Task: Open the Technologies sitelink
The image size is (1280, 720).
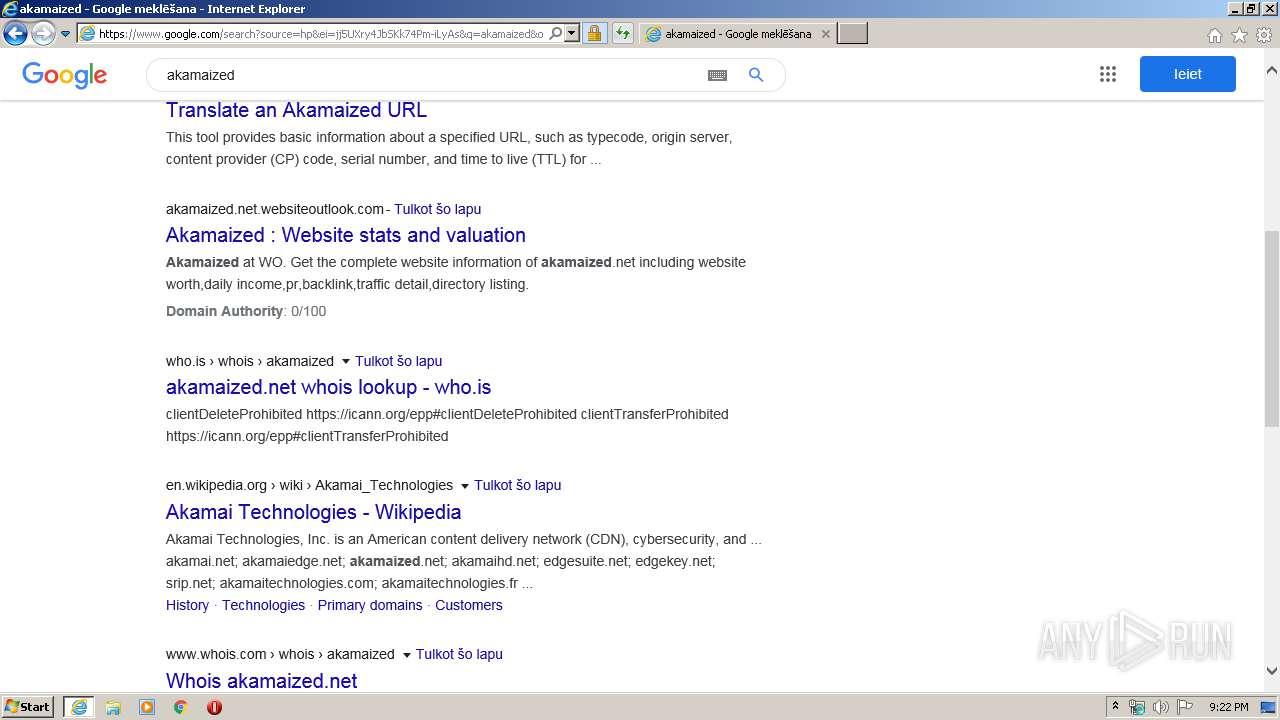Action: 263,605
